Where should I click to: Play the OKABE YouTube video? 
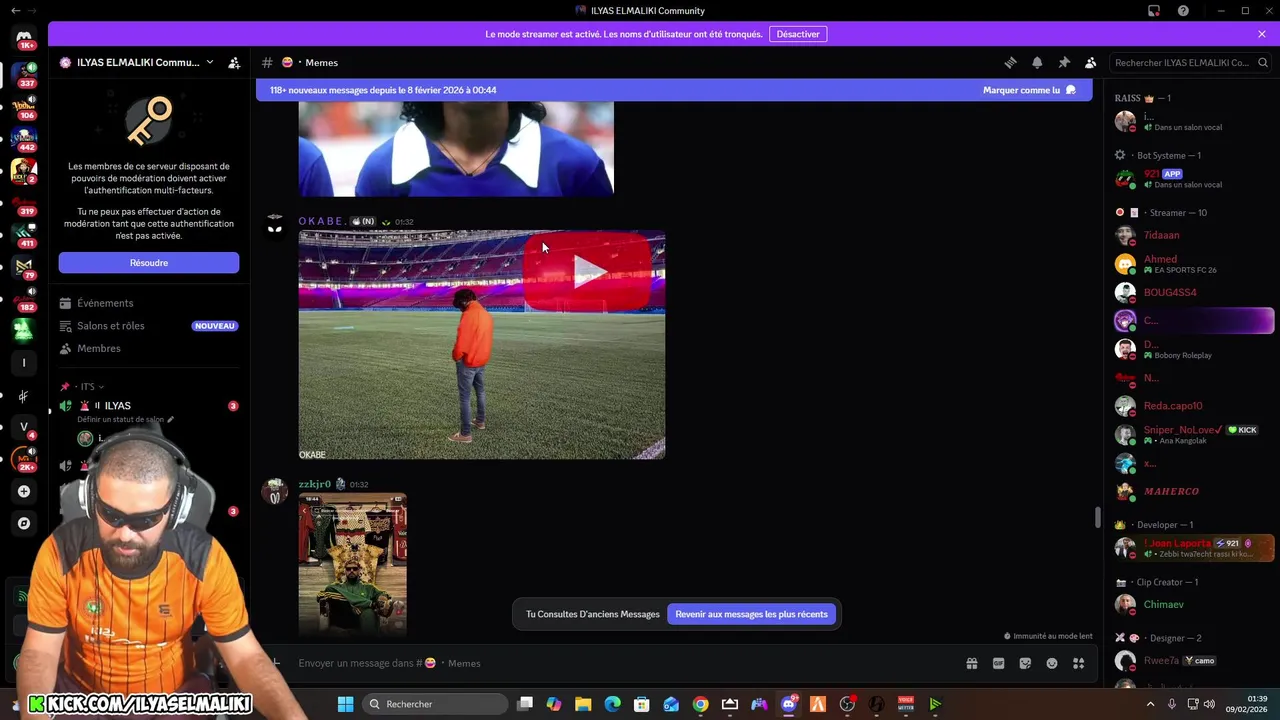(x=588, y=272)
